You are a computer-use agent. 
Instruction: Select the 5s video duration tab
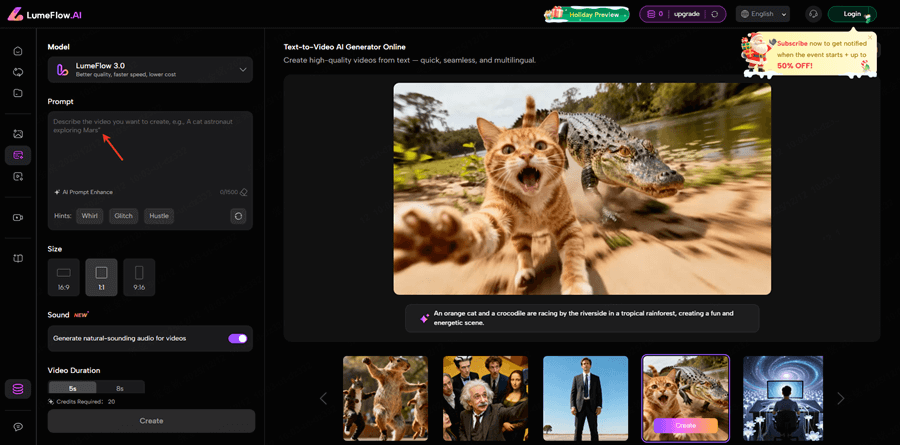[72, 388]
